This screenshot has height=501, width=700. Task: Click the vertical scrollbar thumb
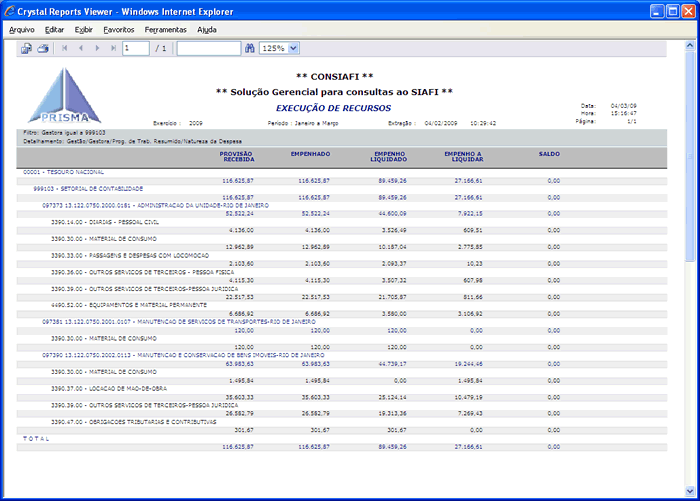[x=690, y=156]
